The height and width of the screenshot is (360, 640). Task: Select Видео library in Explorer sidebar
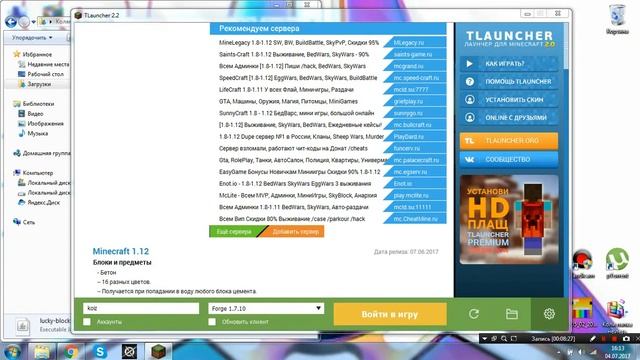point(35,113)
